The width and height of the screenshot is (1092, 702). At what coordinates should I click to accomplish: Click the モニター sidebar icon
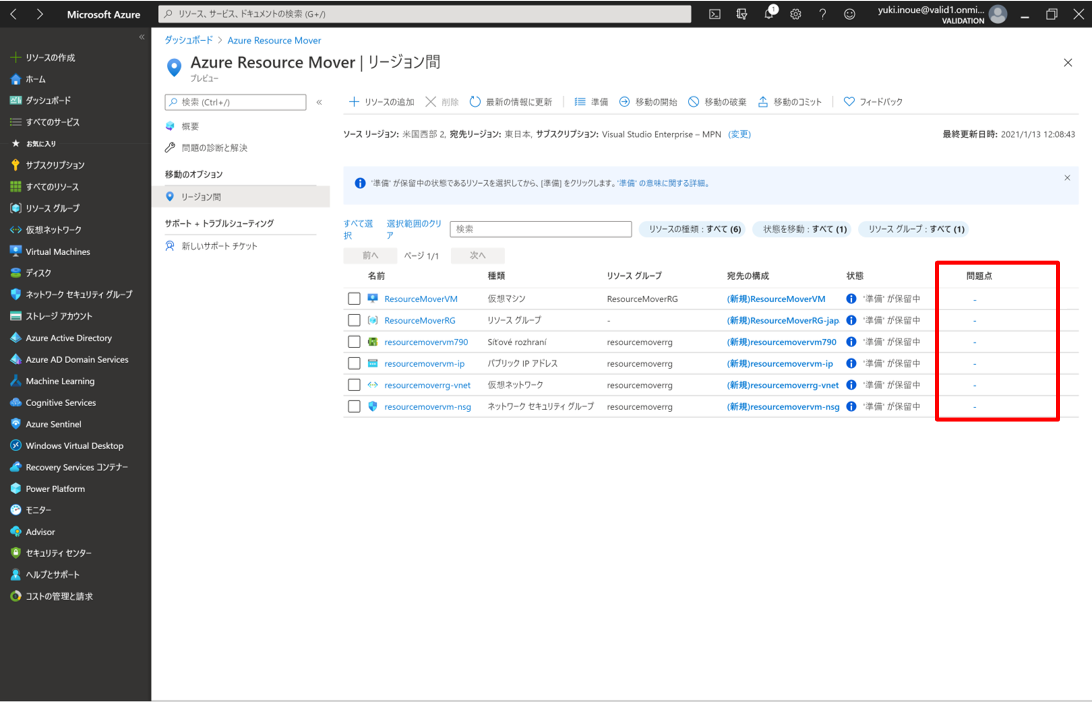point(16,510)
